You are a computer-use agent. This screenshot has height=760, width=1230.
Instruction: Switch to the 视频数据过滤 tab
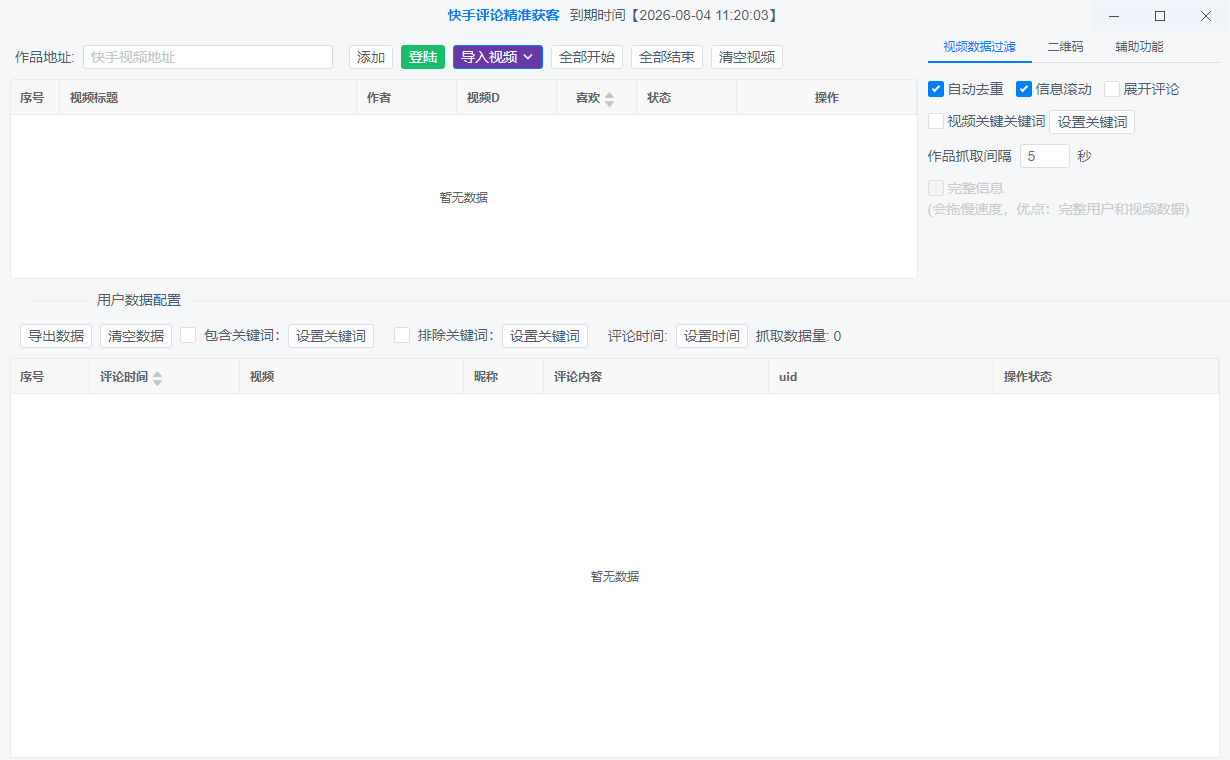point(979,46)
